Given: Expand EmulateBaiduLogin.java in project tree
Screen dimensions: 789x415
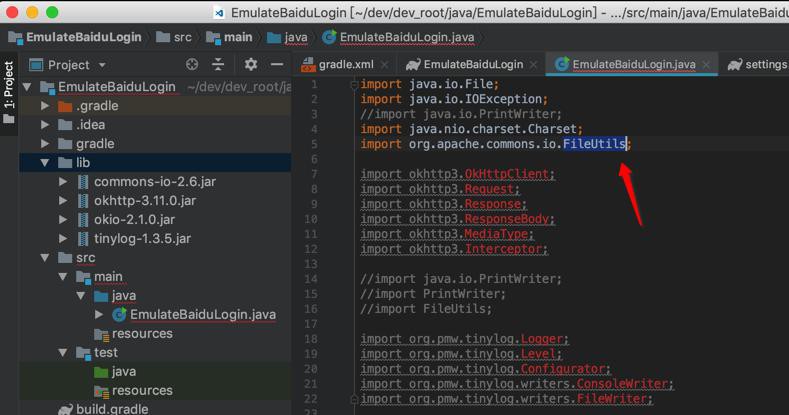Looking at the screenshot, I should click(x=99, y=314).
